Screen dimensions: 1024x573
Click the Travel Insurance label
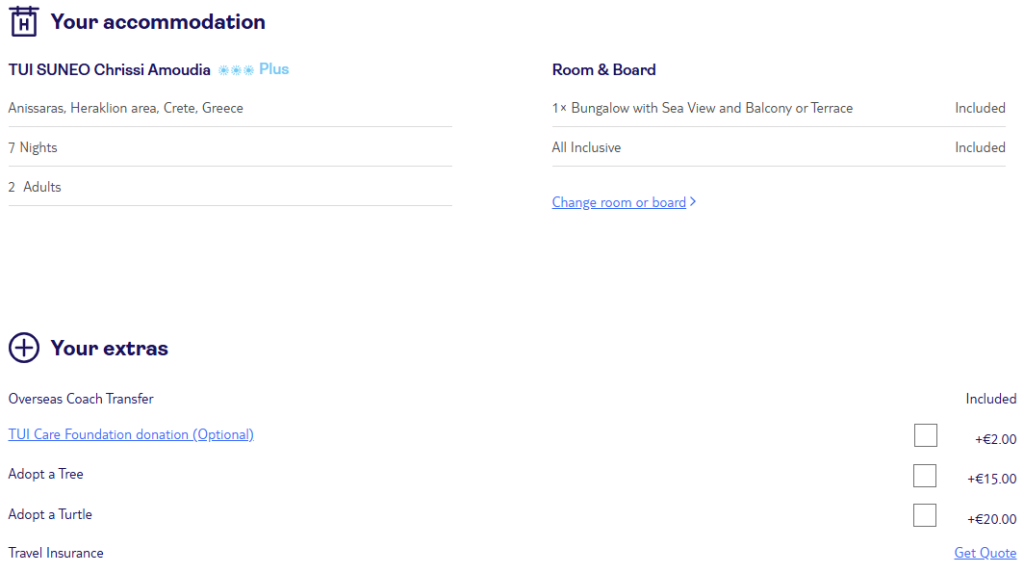pos(56,553)
